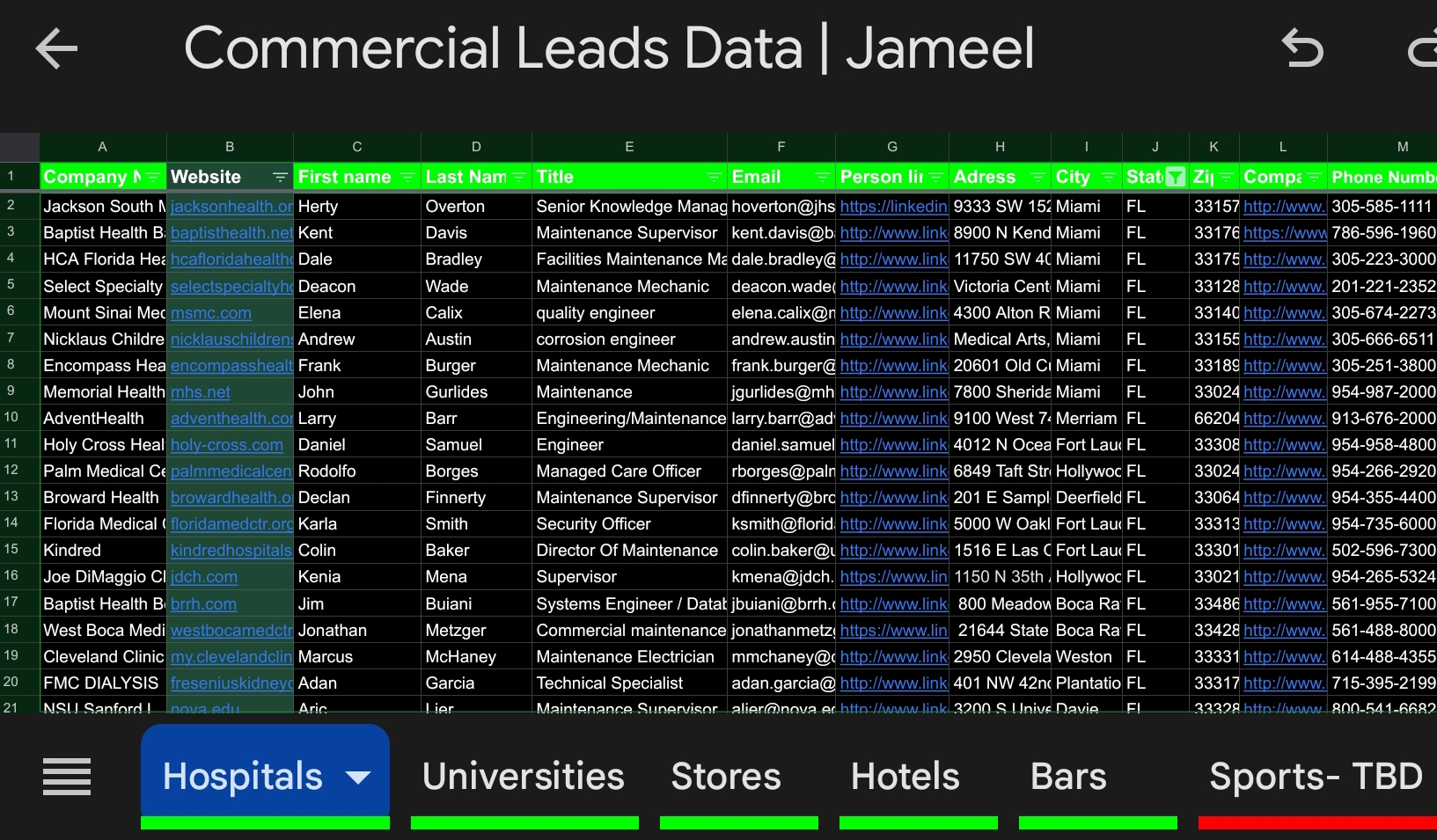The width and height of the screenshot is (1437, 840).
Task: Open the brrh.com website link
Action: pos(203,604)
